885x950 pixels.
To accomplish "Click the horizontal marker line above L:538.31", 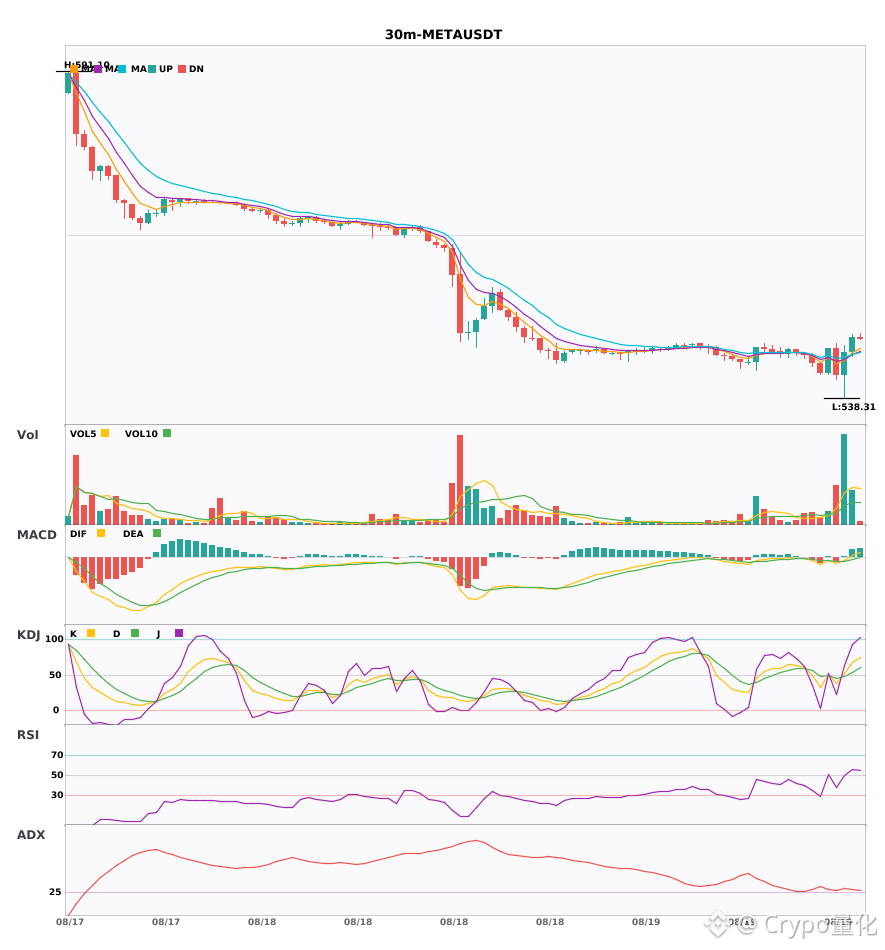I will click(x=841, y=399).
